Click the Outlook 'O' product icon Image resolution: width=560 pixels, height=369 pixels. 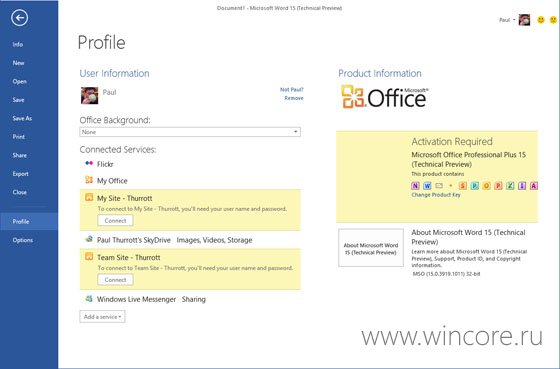pos(486,186)
